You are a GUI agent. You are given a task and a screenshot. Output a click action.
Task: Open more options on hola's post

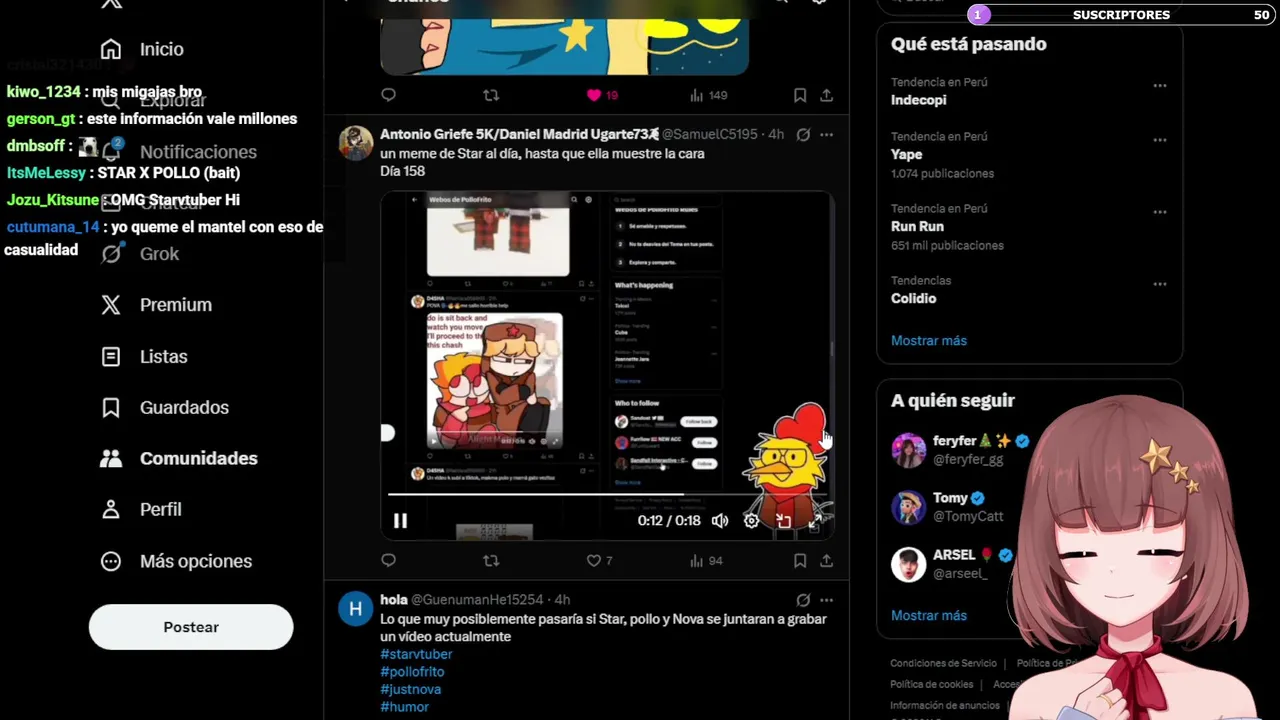tap(827, 600)
